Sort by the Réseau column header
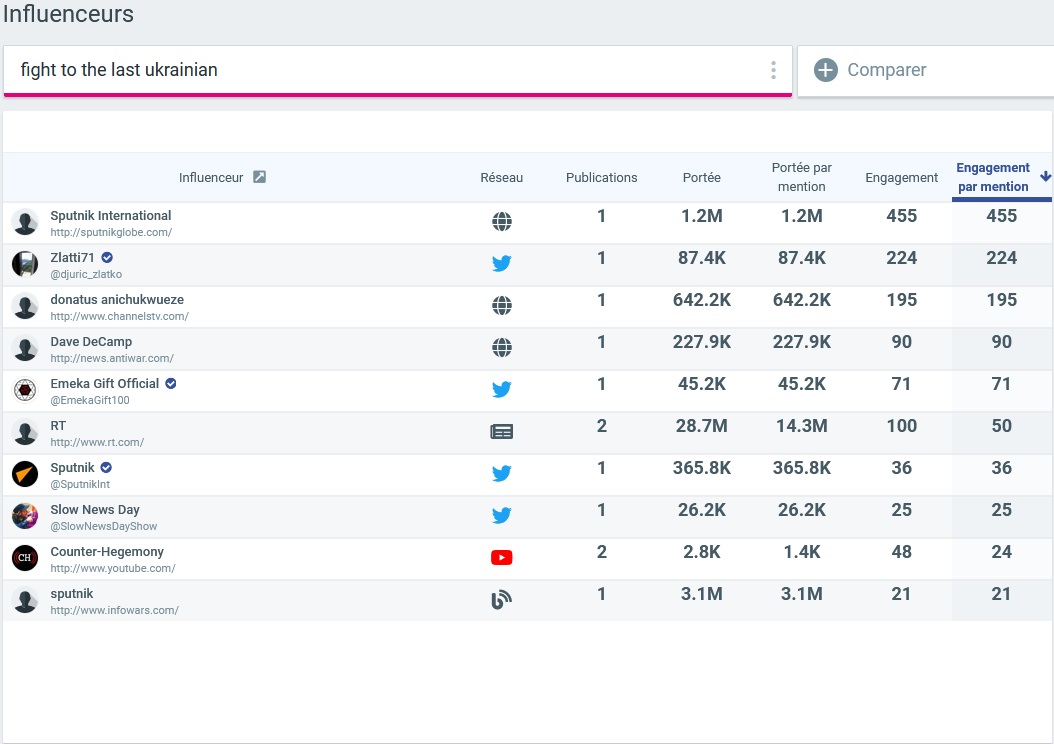 [x=501, y=177]
